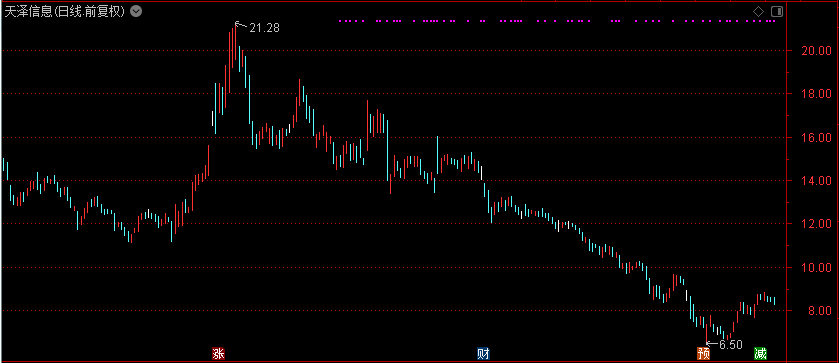Click the 8.00 price axis label
This screenshot has height=363, width=839.
(x=815, y=311)
